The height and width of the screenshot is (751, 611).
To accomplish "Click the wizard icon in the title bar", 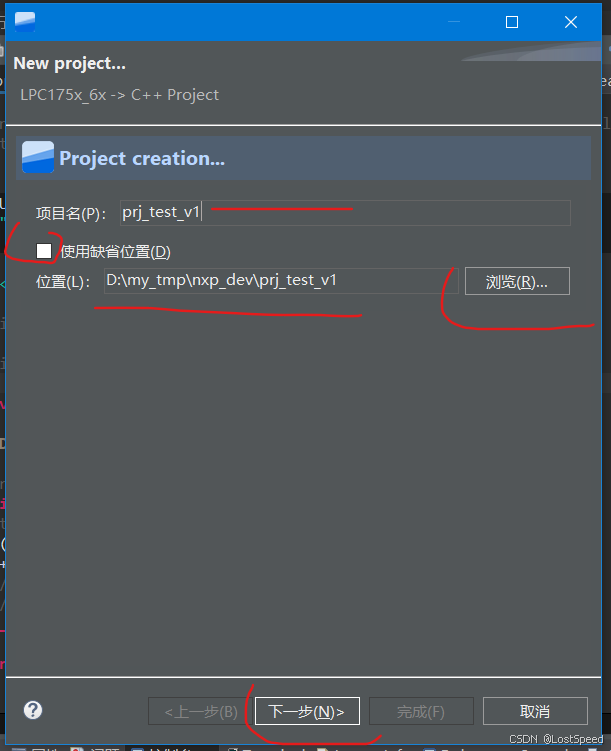I will coord(25,22).
